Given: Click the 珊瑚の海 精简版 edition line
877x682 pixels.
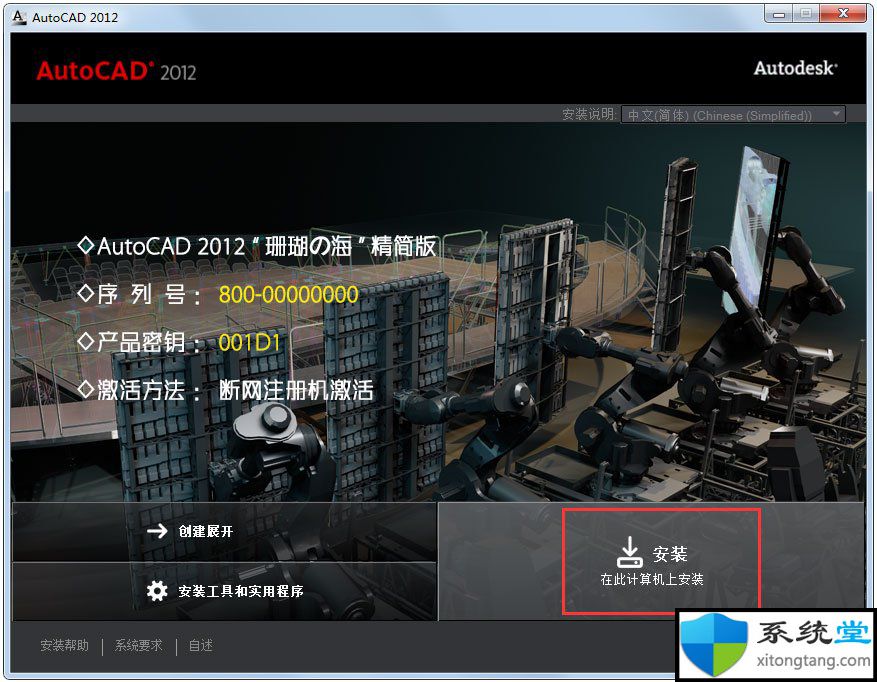Looking at the screenshot, I should [x=257, y=246].
